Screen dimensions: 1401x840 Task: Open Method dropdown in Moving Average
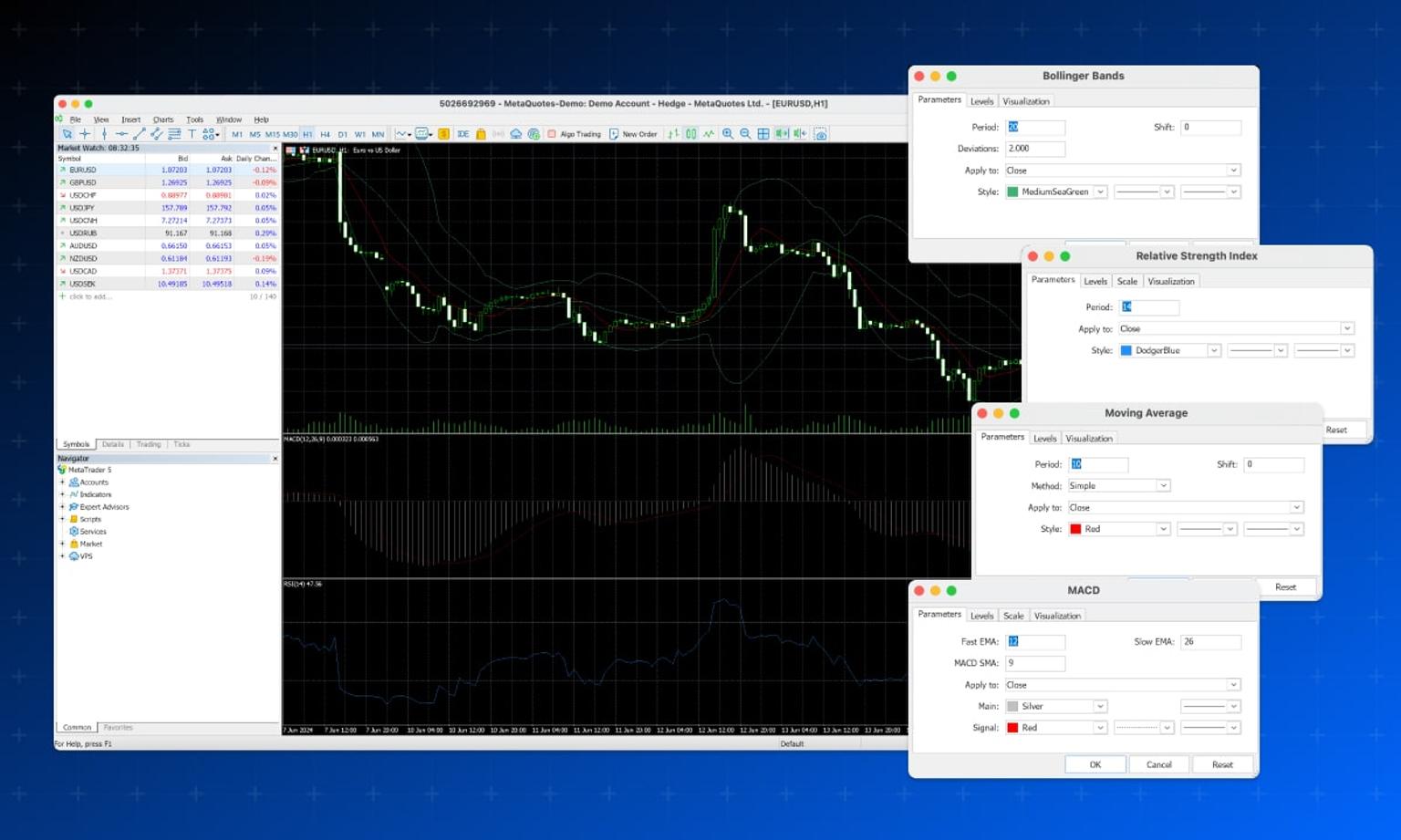click(x=1119, y=486)
